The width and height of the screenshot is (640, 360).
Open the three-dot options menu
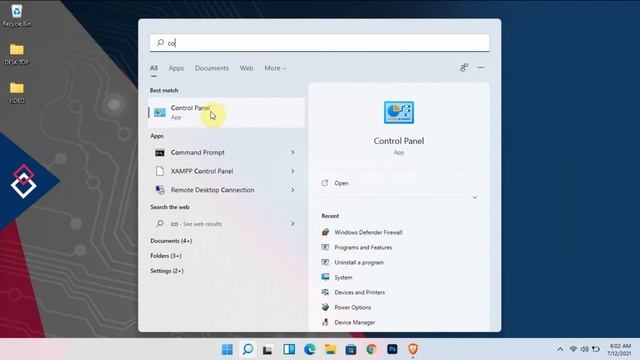click(481, 68)
